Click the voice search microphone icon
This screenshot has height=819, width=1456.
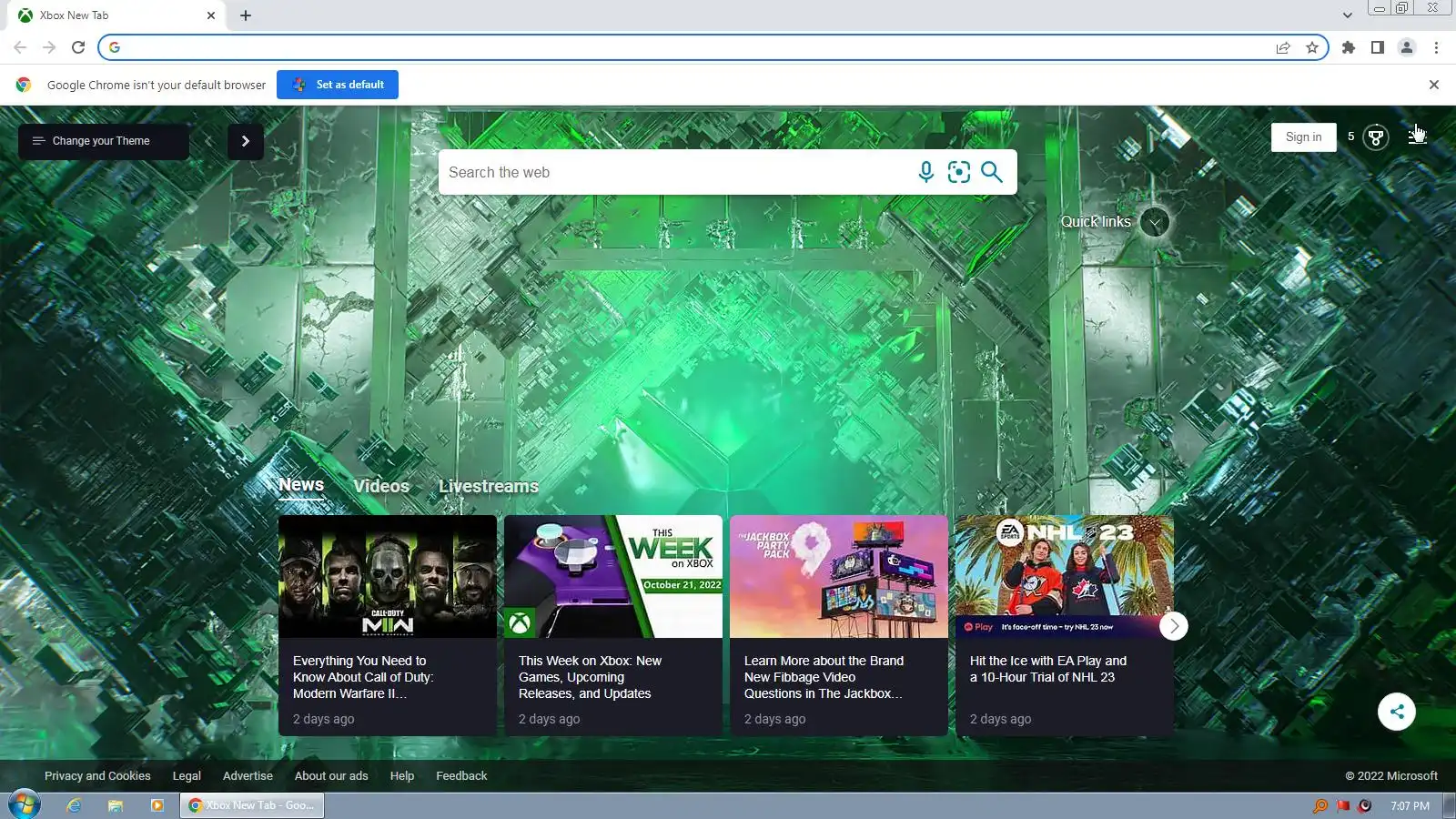(925, 172)
